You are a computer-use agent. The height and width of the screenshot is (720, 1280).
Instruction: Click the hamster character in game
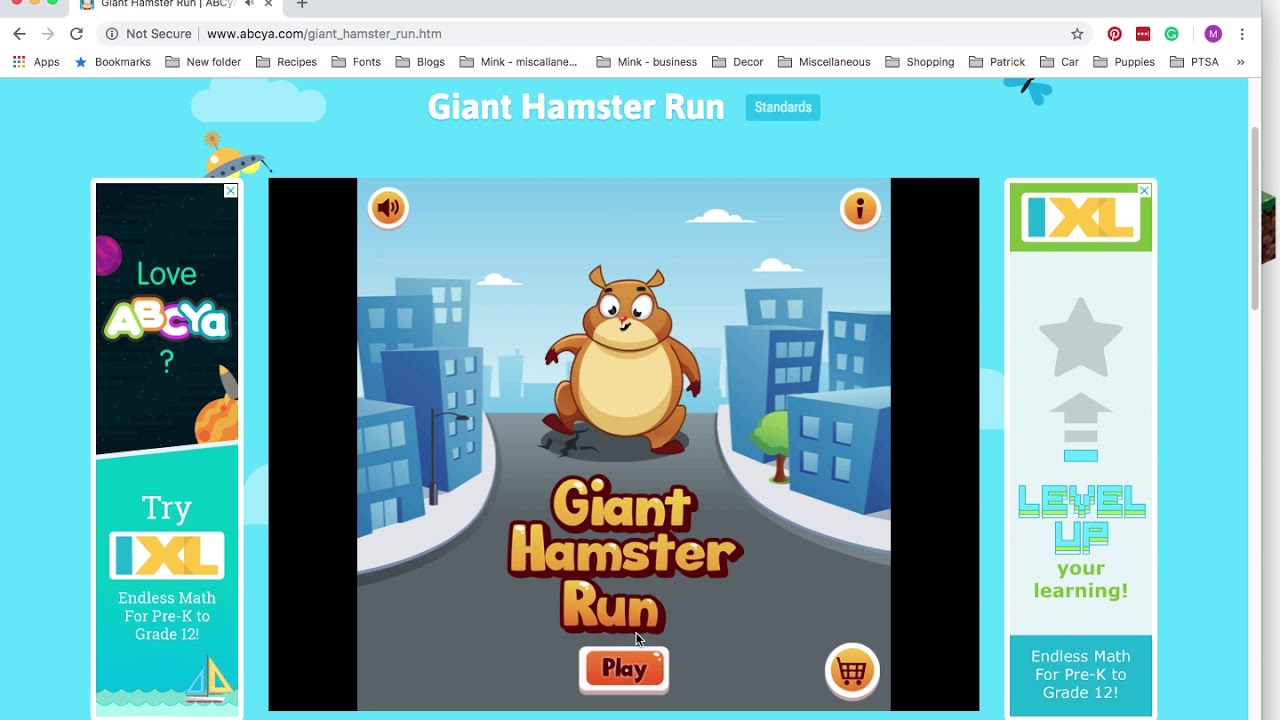(x=622, y=360)
